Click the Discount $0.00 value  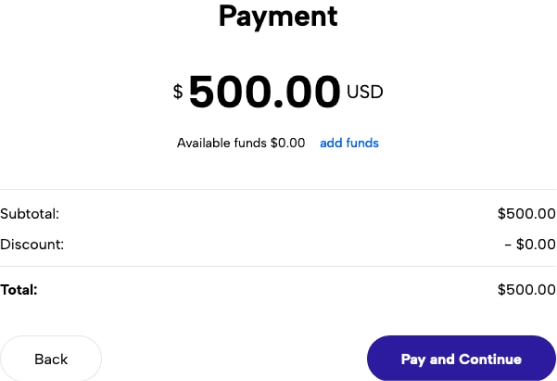[x=536, y=244]
